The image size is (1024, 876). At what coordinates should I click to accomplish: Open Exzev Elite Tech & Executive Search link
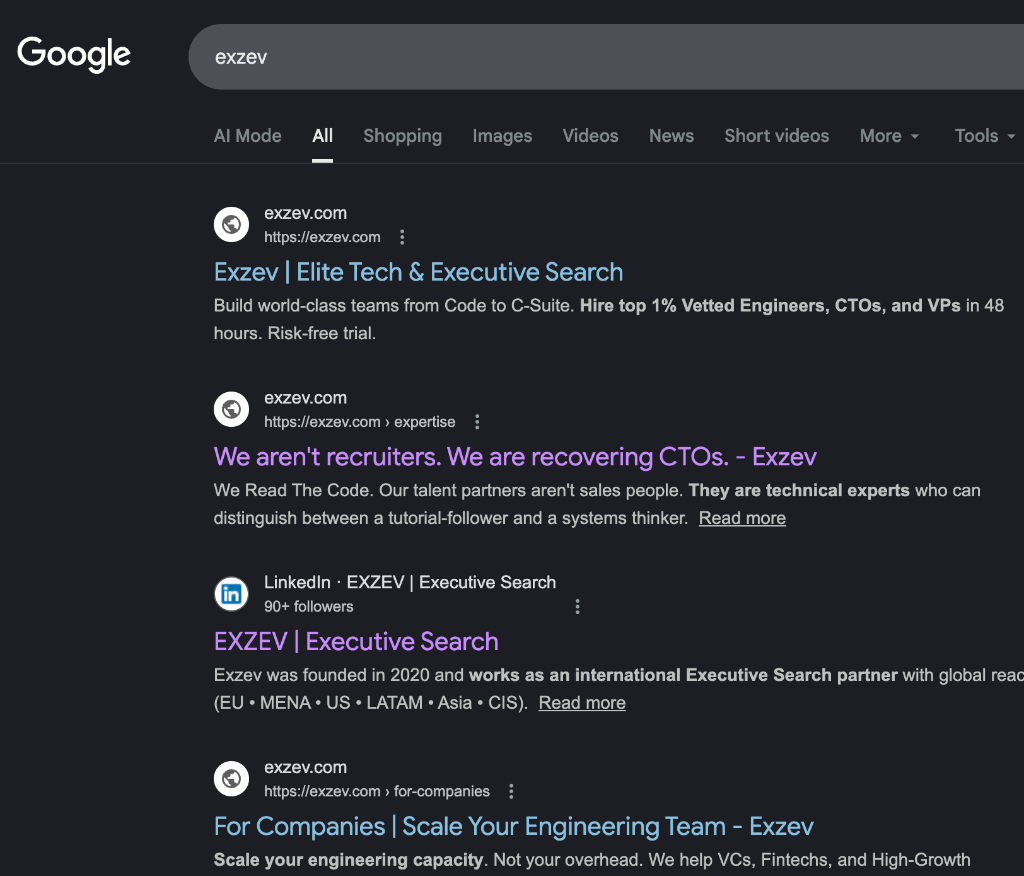coord(418,272)
